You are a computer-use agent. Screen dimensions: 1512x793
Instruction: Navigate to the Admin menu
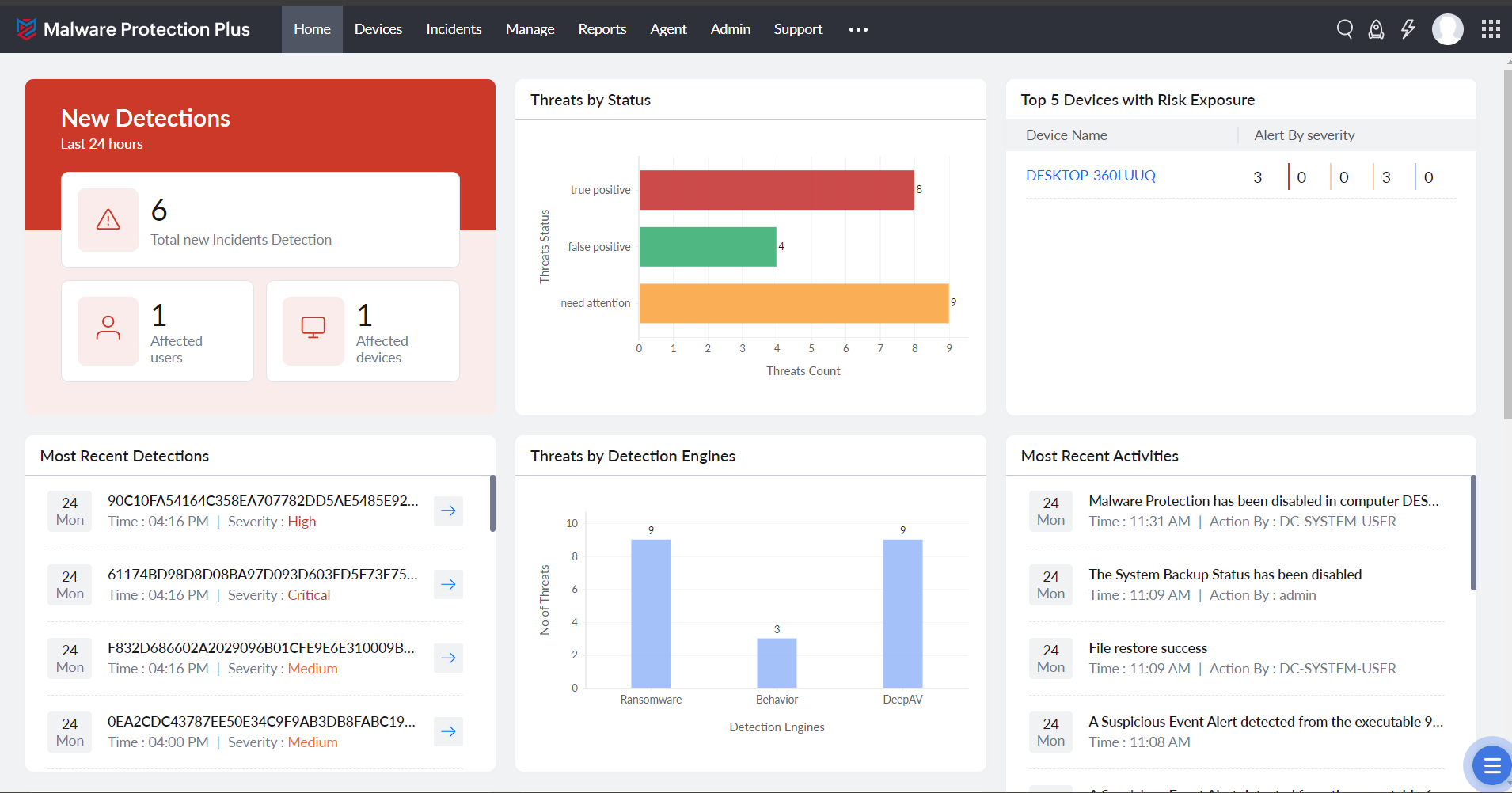(730, 28)
